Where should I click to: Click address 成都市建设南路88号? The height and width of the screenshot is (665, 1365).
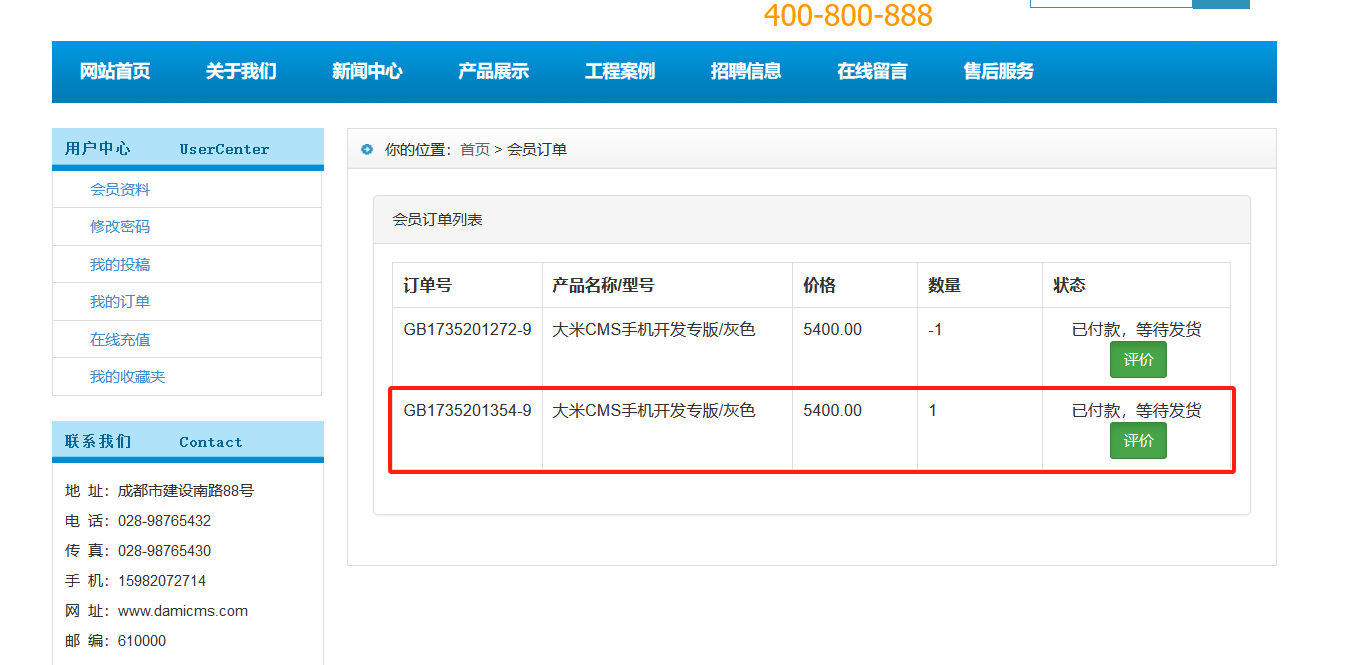(186, 491)
